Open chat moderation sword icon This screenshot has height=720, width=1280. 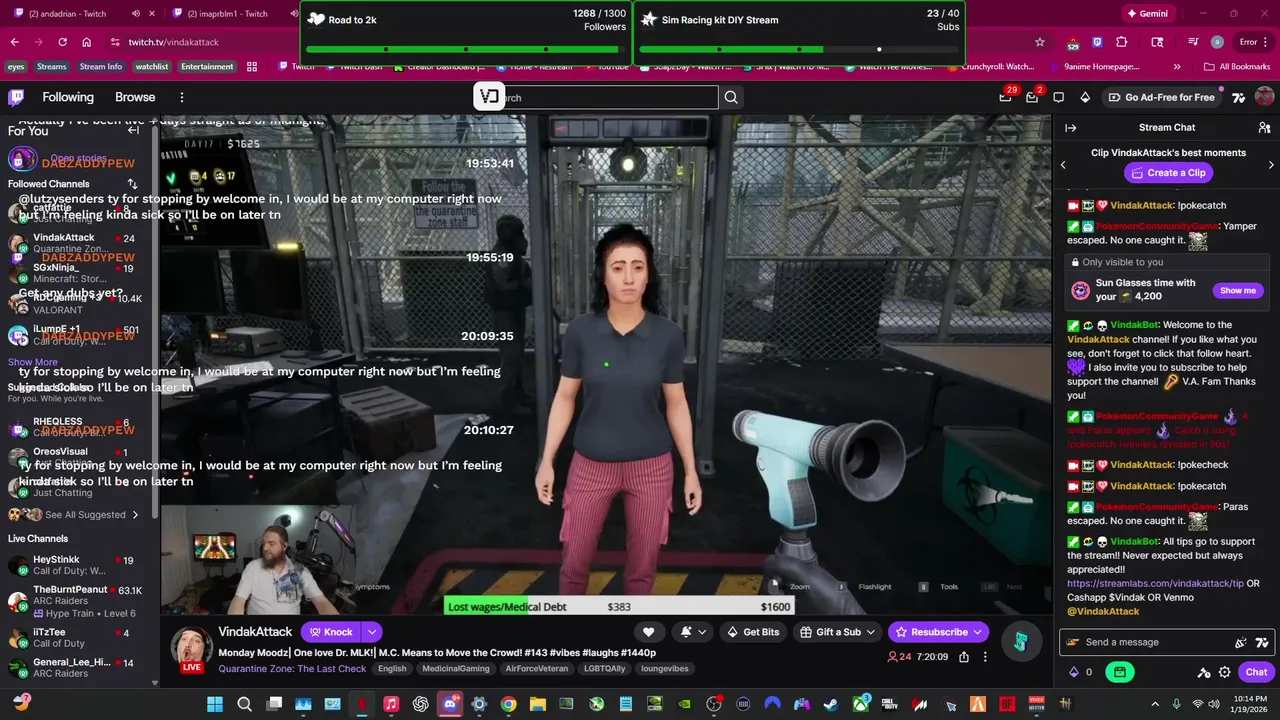1204,672
